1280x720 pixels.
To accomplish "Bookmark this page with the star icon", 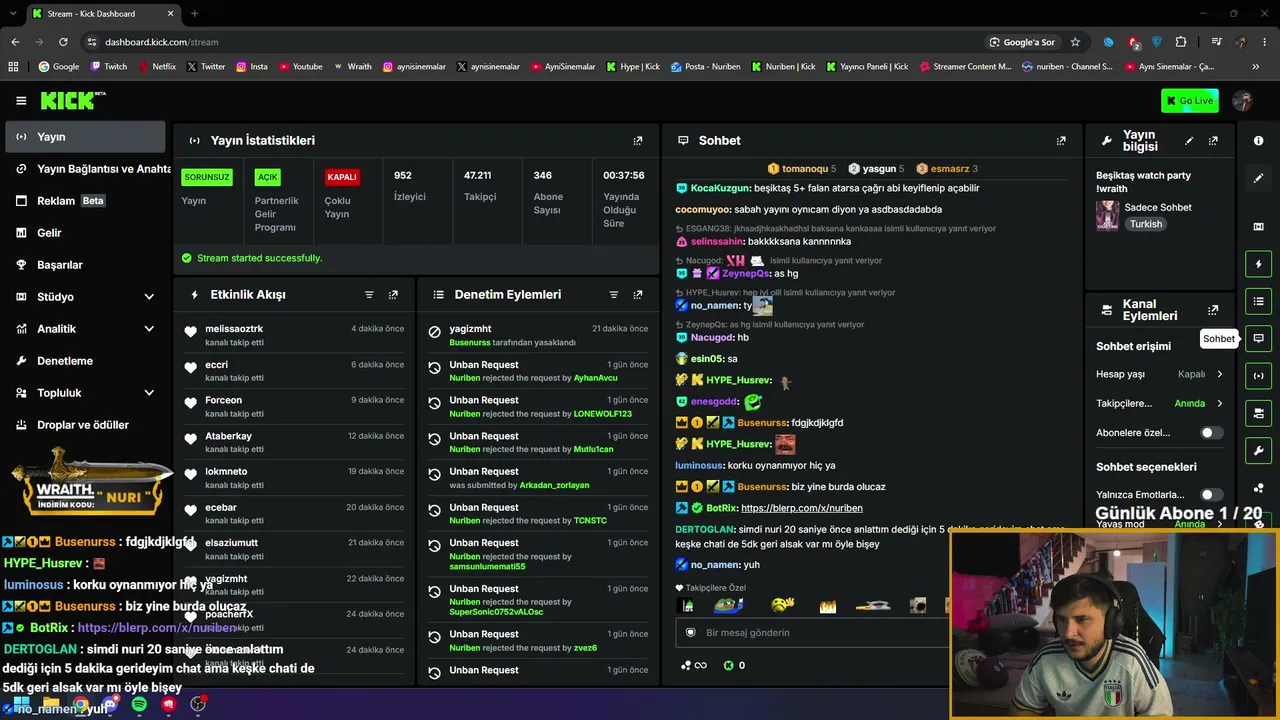I will (1075, 42).
